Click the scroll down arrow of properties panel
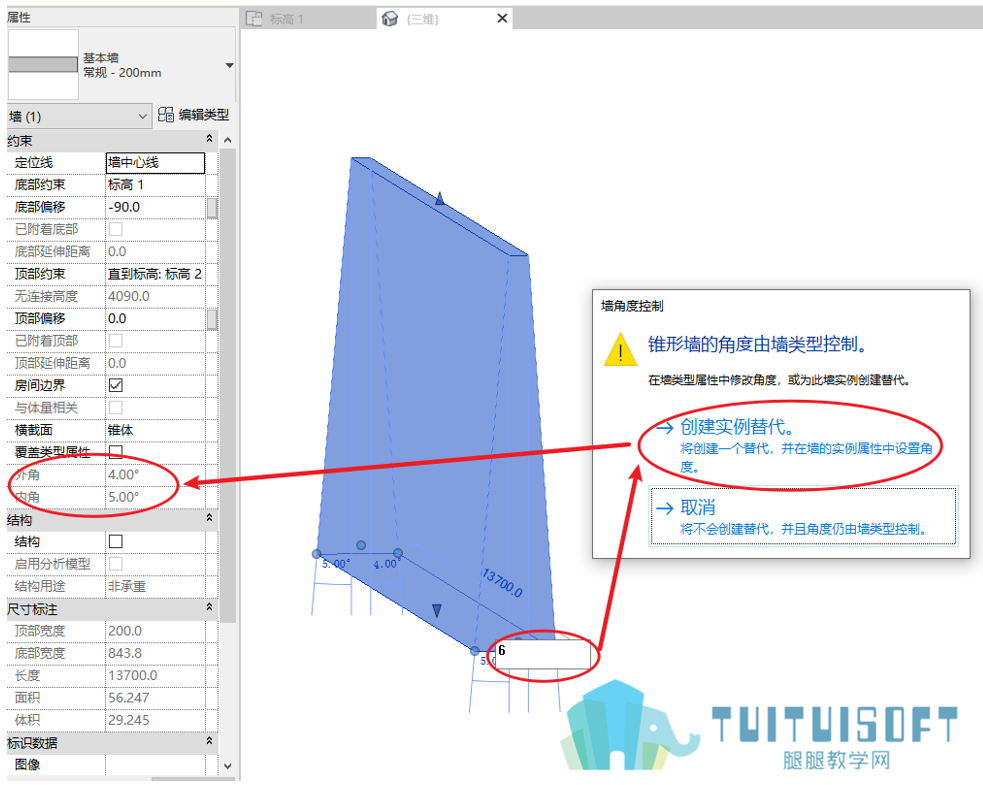The width and height of the screenshot is (983, 785). [x=228, y=766]
